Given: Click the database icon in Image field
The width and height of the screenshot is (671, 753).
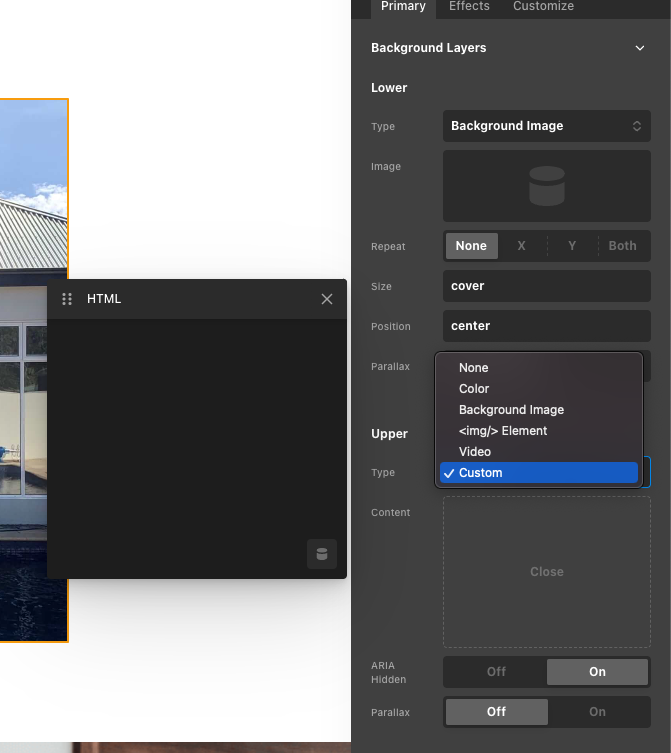Looking at the screenshot, I should [546, 186].
